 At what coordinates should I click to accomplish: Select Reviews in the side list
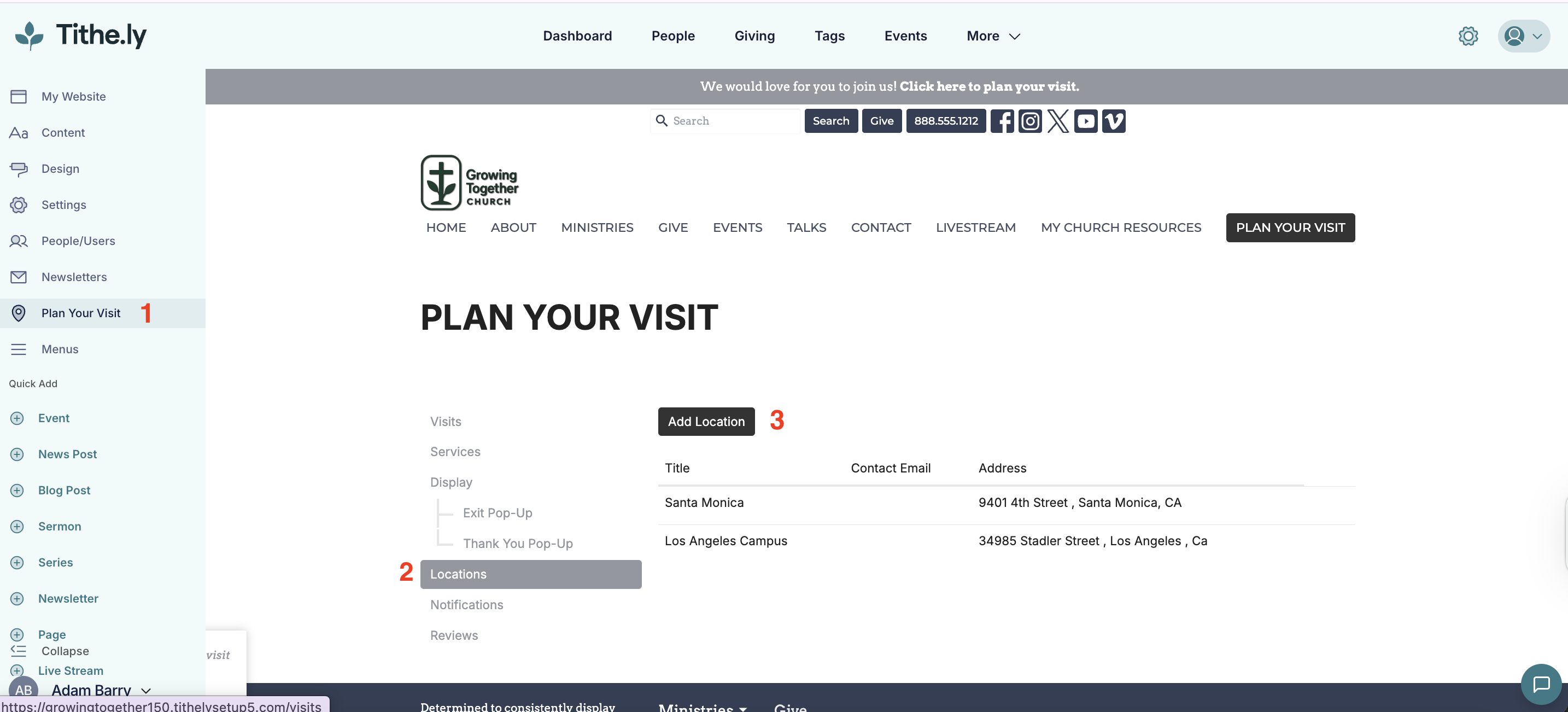tap(453, 635)
